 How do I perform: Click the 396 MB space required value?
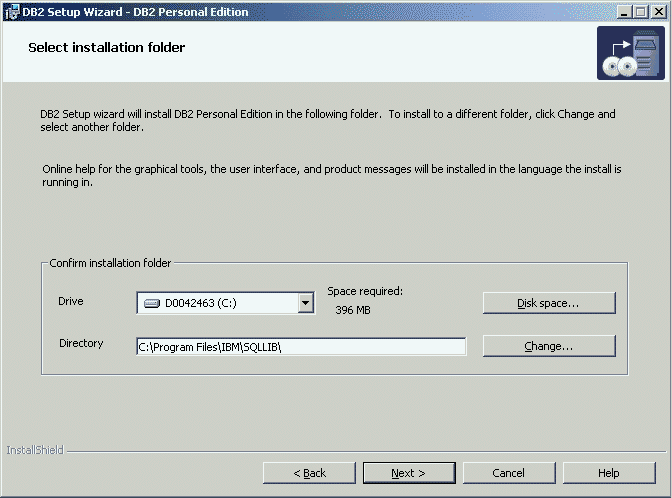coord(352,311)
